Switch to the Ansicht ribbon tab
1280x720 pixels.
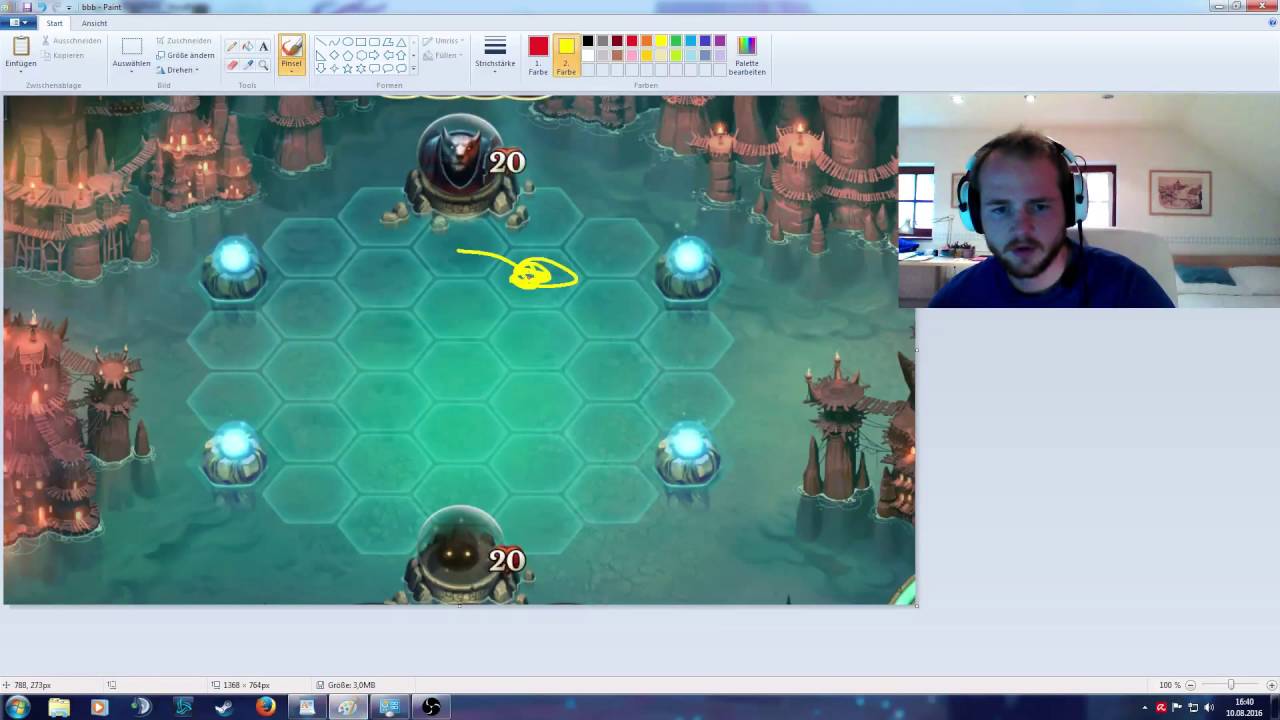click(94, 23)
